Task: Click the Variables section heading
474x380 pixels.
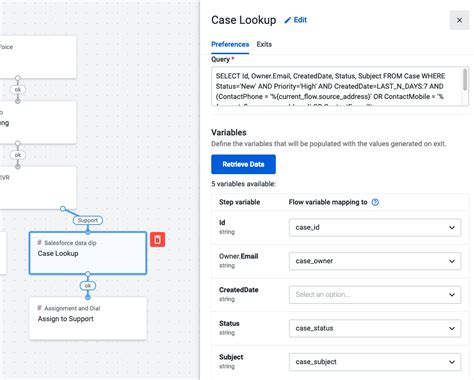Action: click(229, 132)
